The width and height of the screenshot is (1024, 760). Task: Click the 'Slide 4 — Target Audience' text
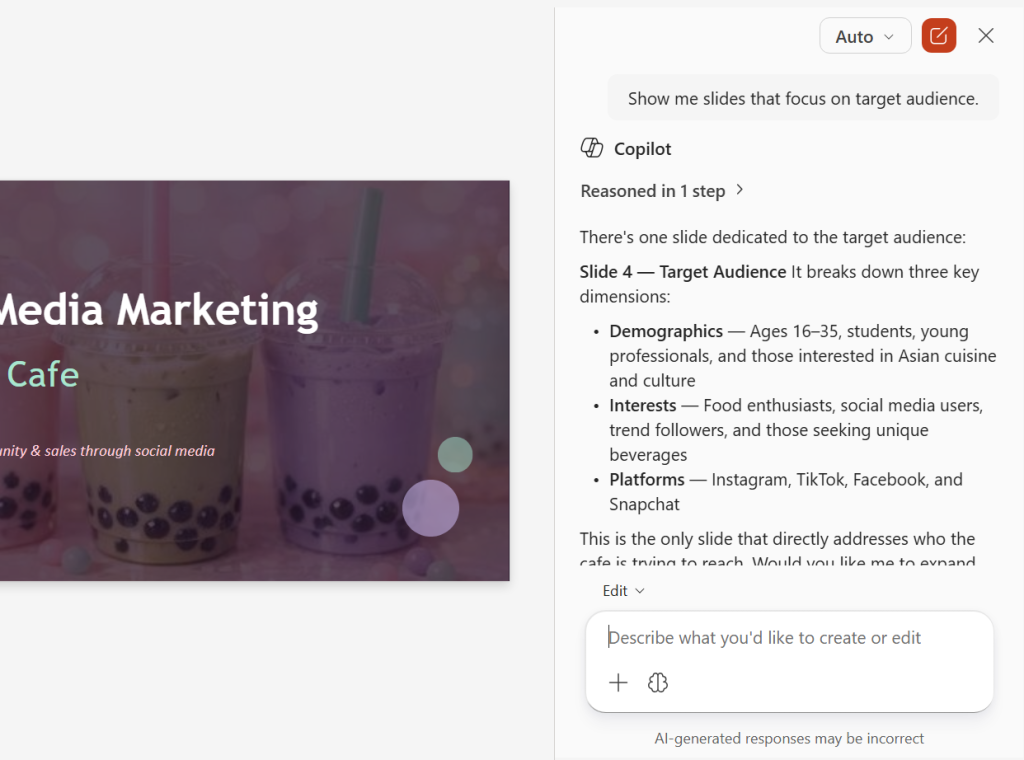coord(682,272)
